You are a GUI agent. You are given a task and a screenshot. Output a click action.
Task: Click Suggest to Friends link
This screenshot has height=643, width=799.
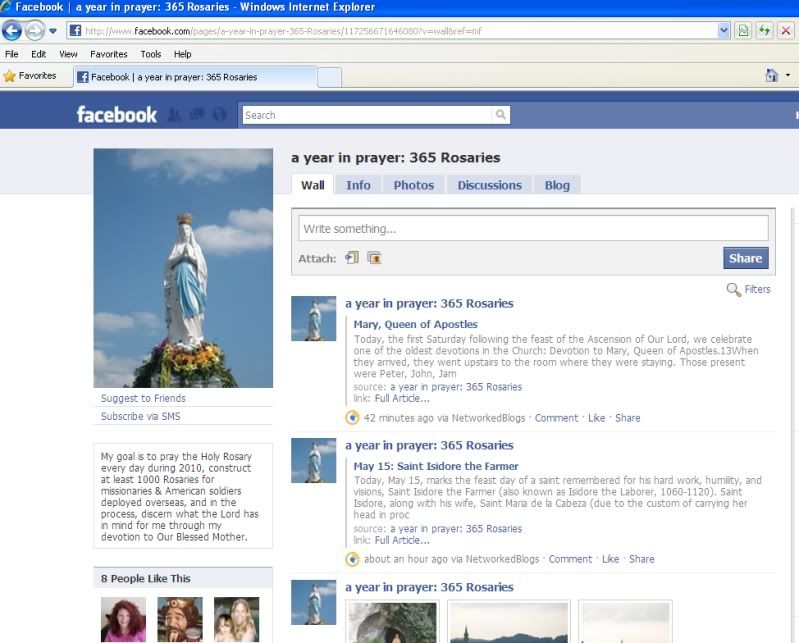[x=143, y=398]
